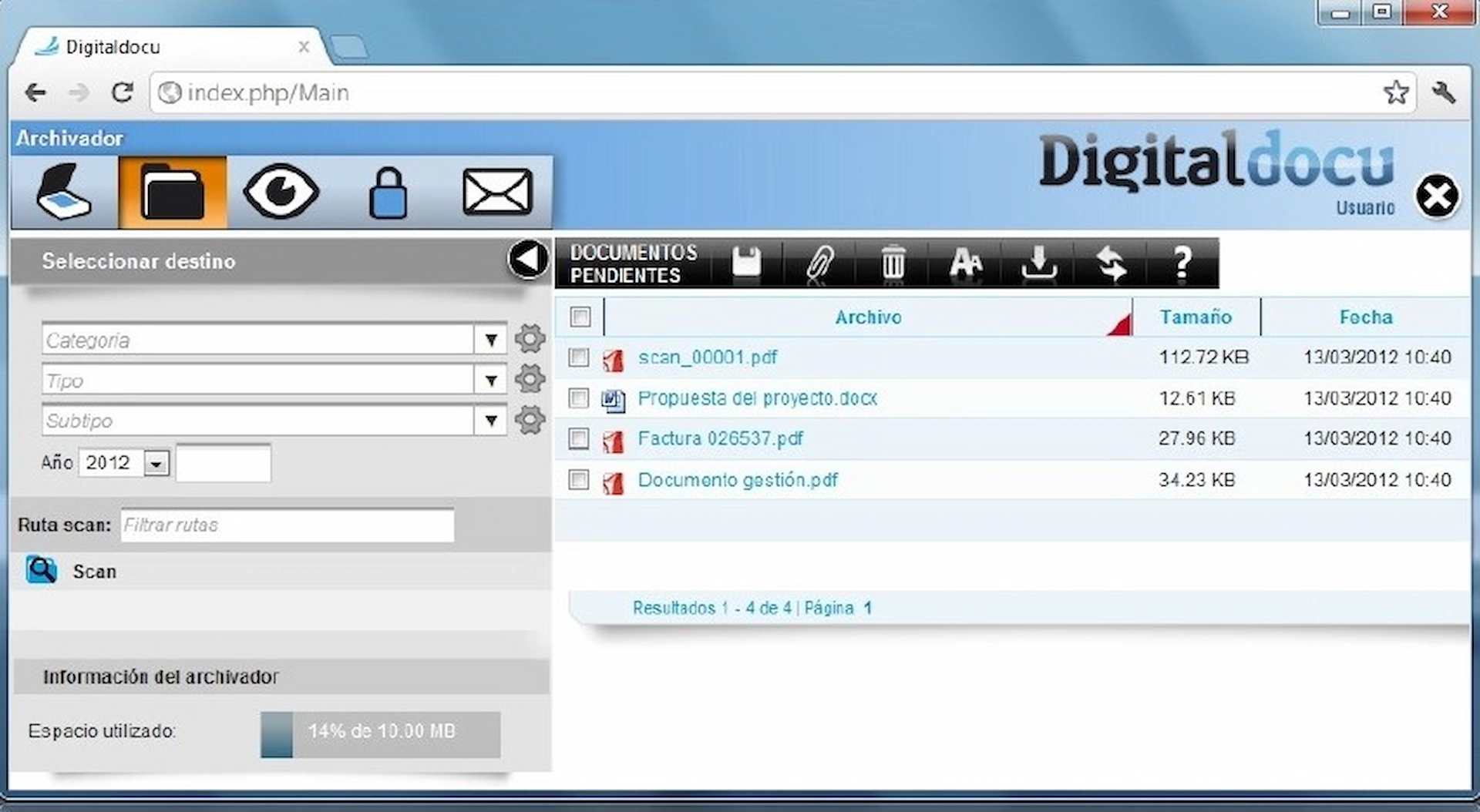Collapse the Seleccionar destino panel arrow
Screen dimensions: 1480x812
tap(528, 260)
